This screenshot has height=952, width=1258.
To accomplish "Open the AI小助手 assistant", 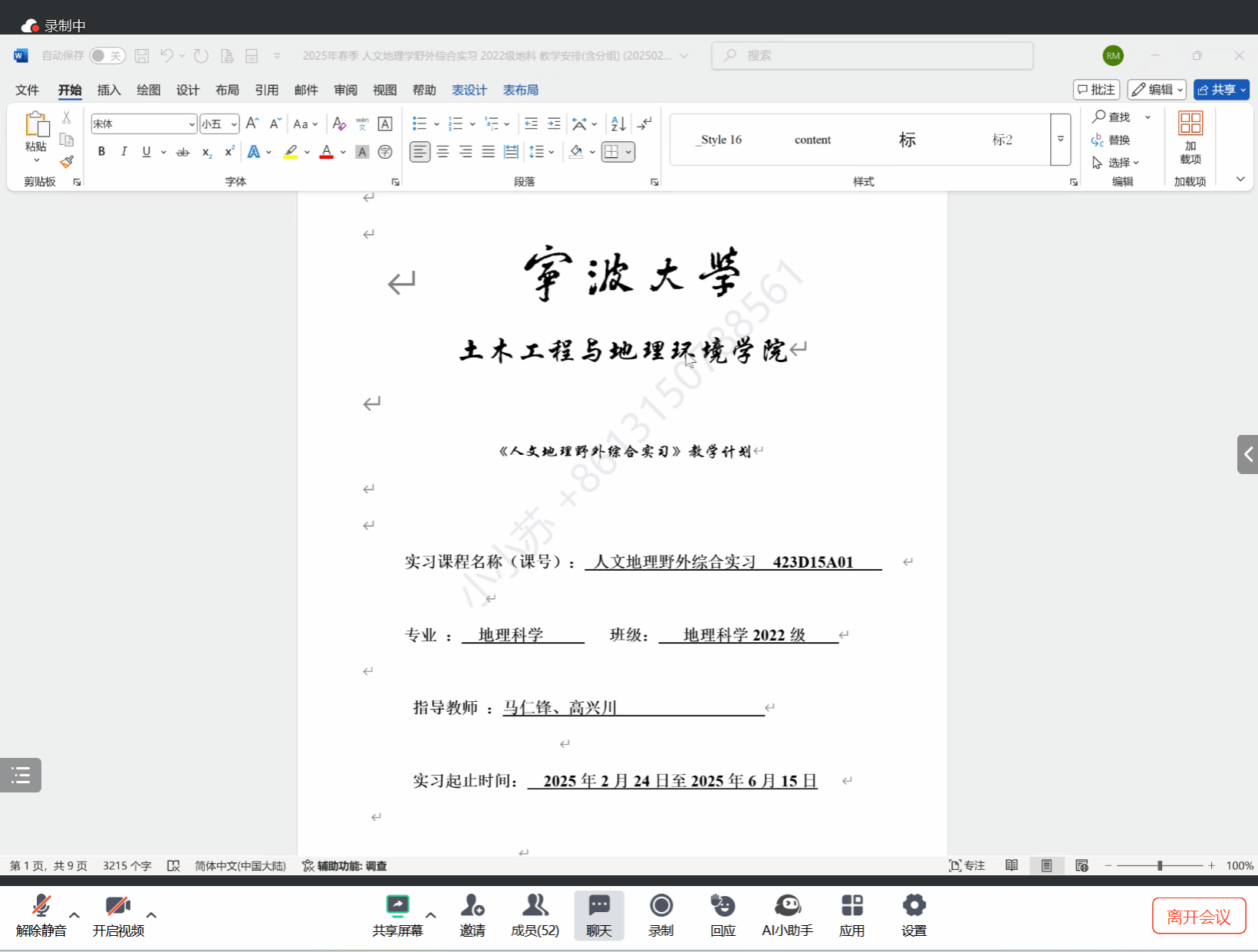I will [x=787, y=915].
